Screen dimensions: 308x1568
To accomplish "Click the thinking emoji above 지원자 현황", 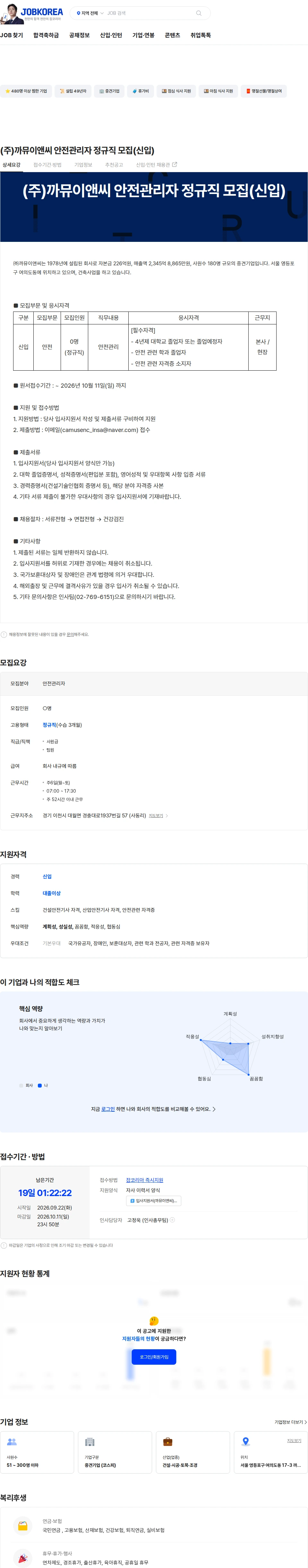I will [154, 1321].
